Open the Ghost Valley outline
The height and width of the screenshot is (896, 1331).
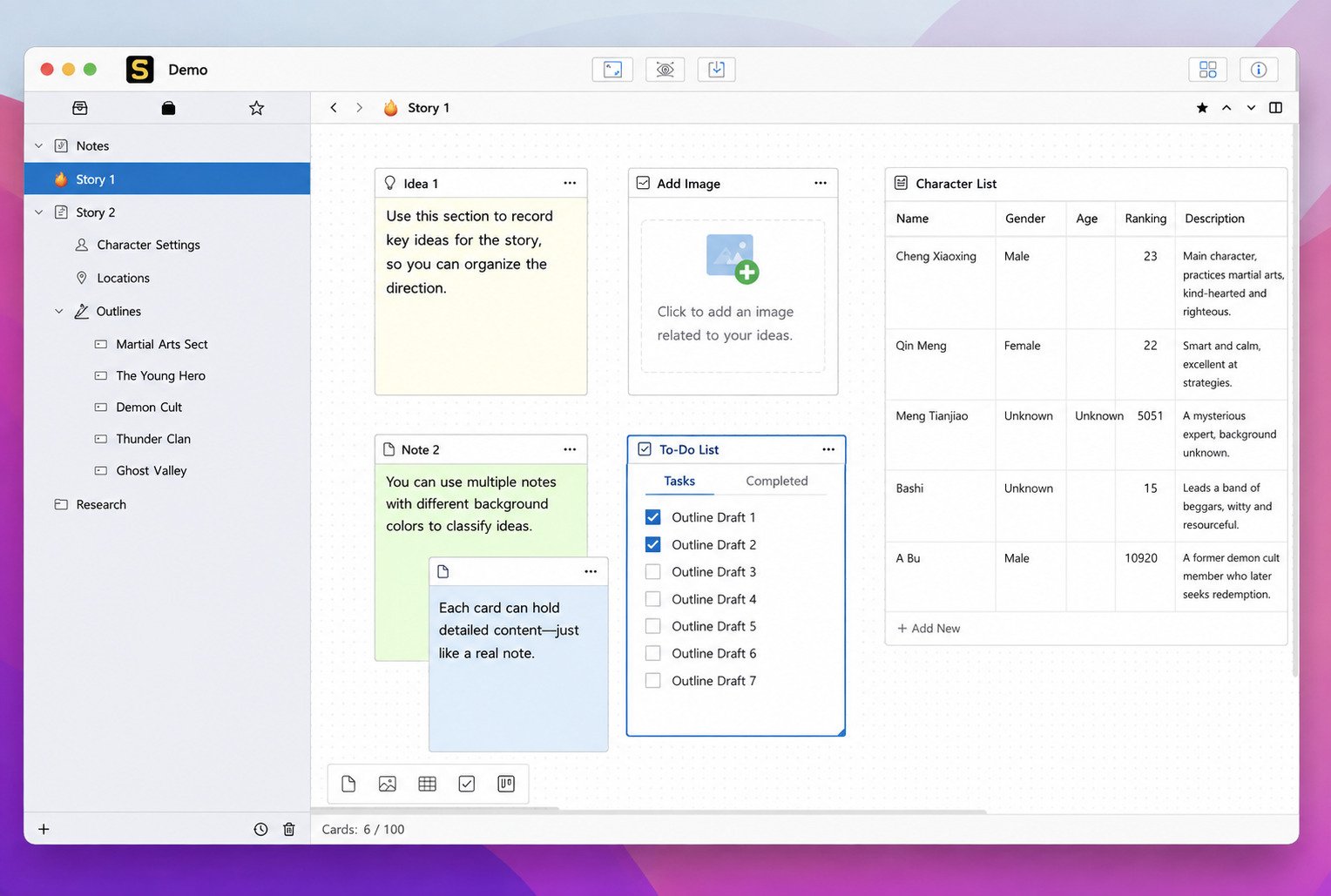152,470
